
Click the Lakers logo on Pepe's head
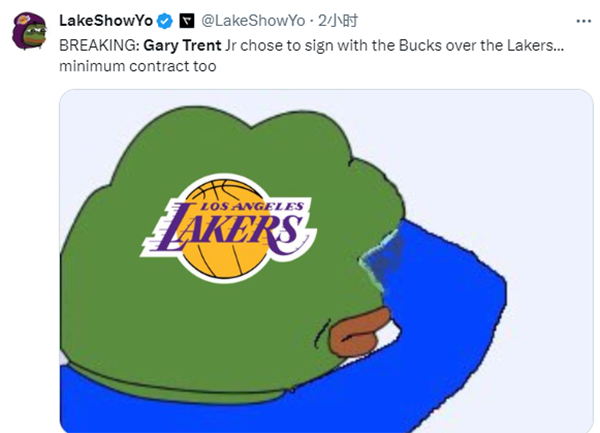point(228,228)
